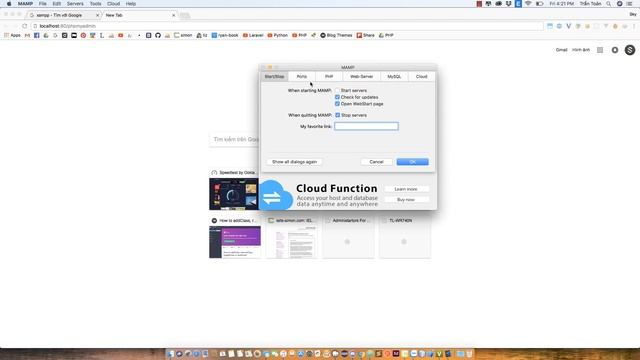The width and height of the screenshot is (640, 360).
Task: Click the Cloud Function sync cloud icon
Action: pos(275,196)
